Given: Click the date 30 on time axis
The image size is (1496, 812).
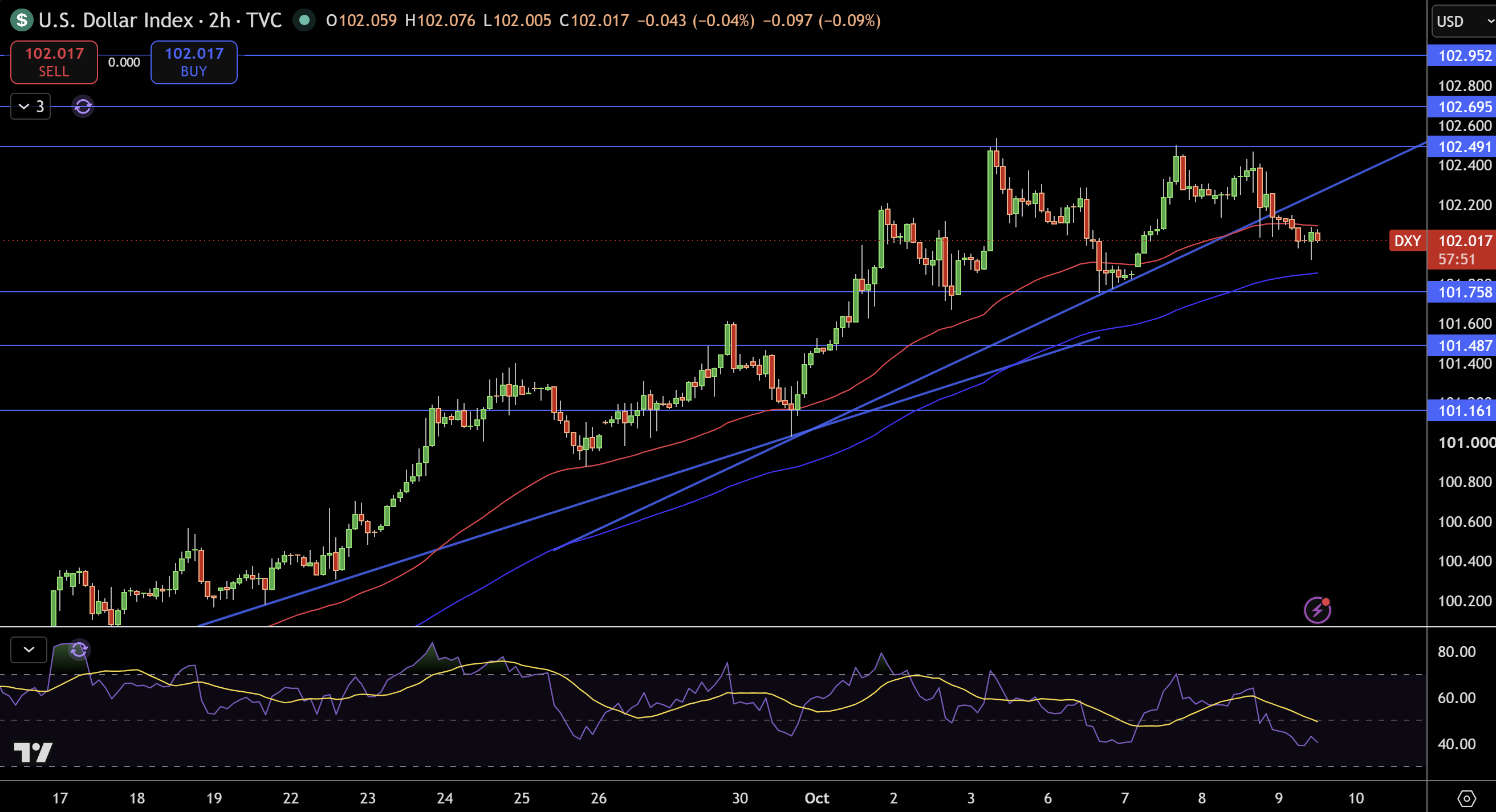Looking at the screenshot, I should 740,798.
